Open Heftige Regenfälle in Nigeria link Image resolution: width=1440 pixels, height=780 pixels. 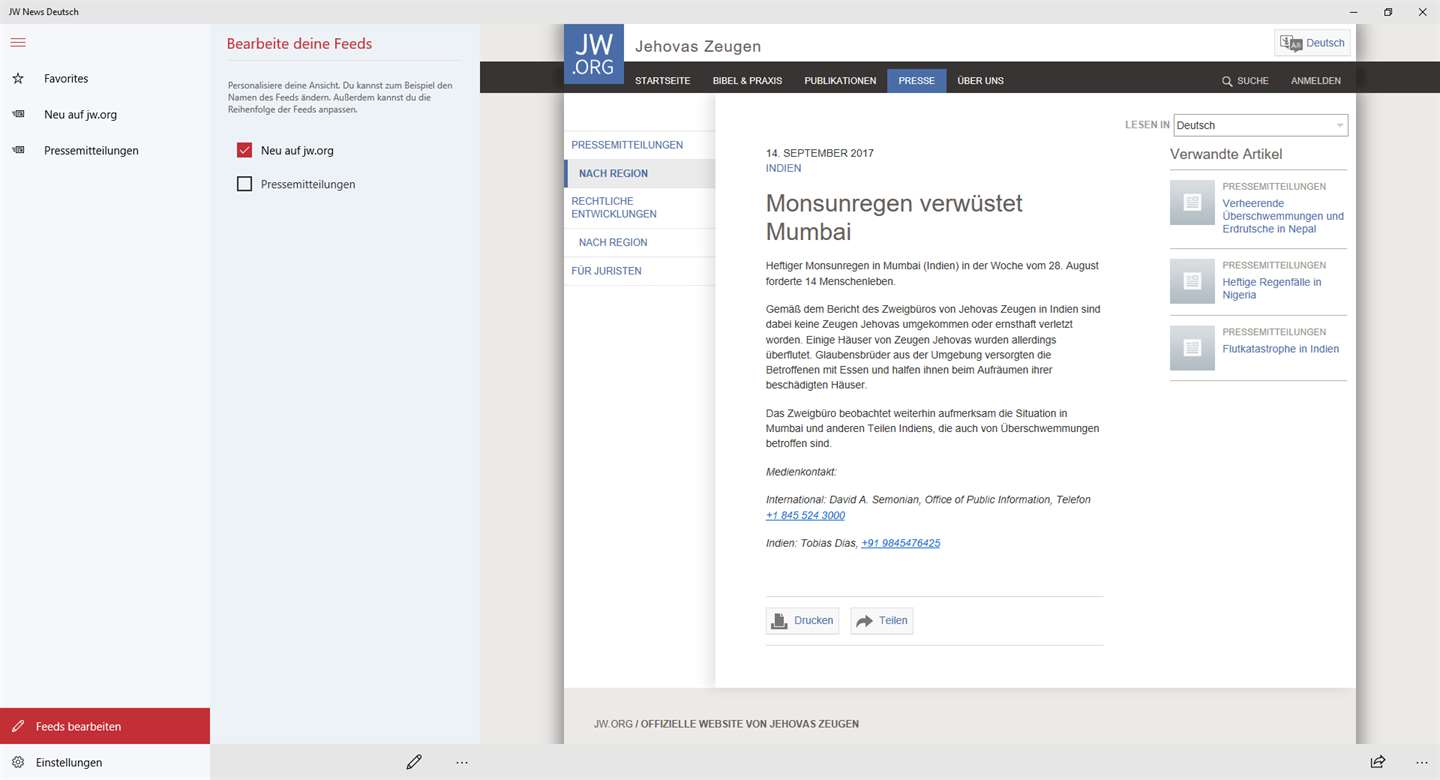1272,288
